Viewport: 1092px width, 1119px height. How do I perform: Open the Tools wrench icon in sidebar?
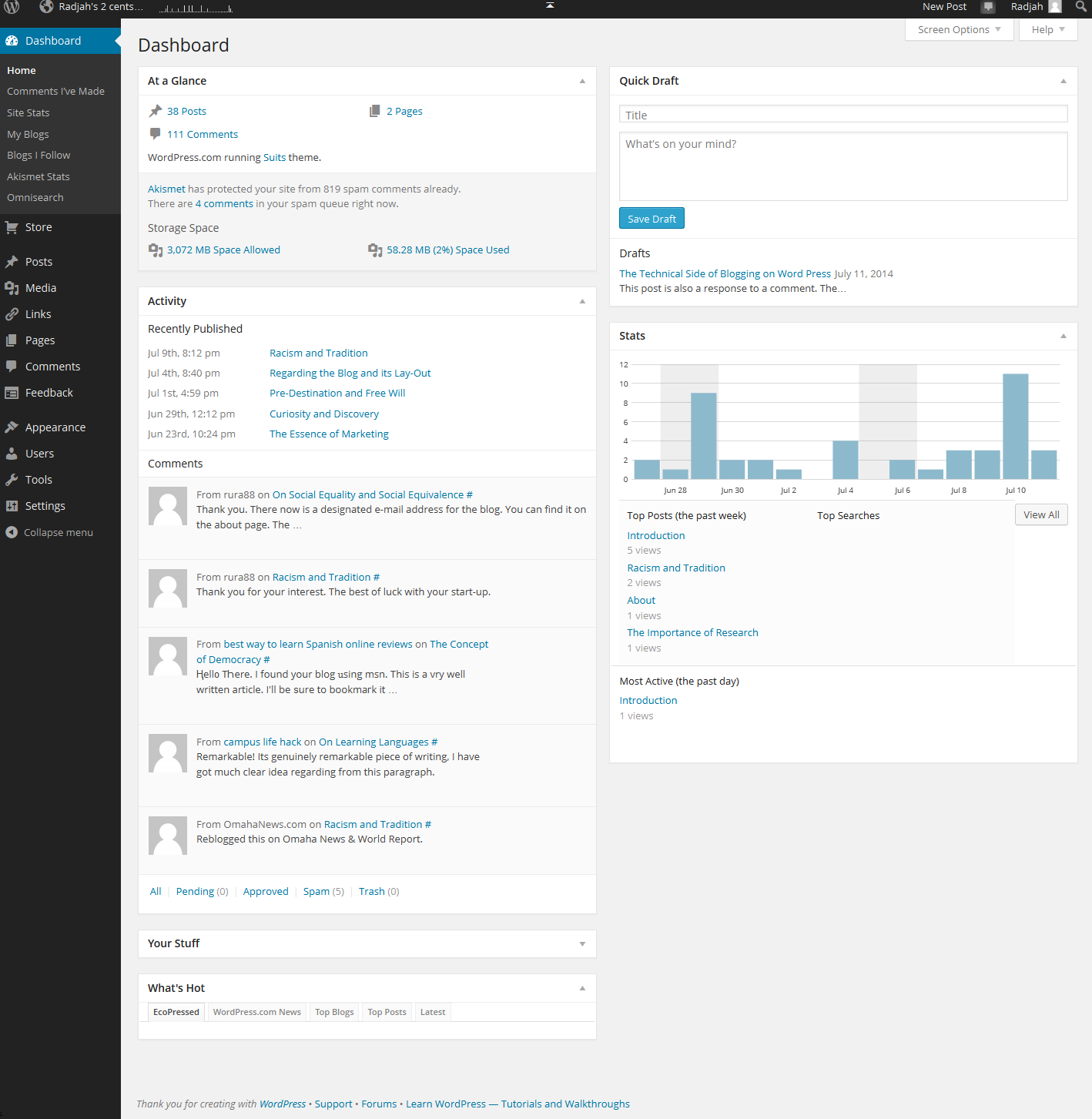12,480
